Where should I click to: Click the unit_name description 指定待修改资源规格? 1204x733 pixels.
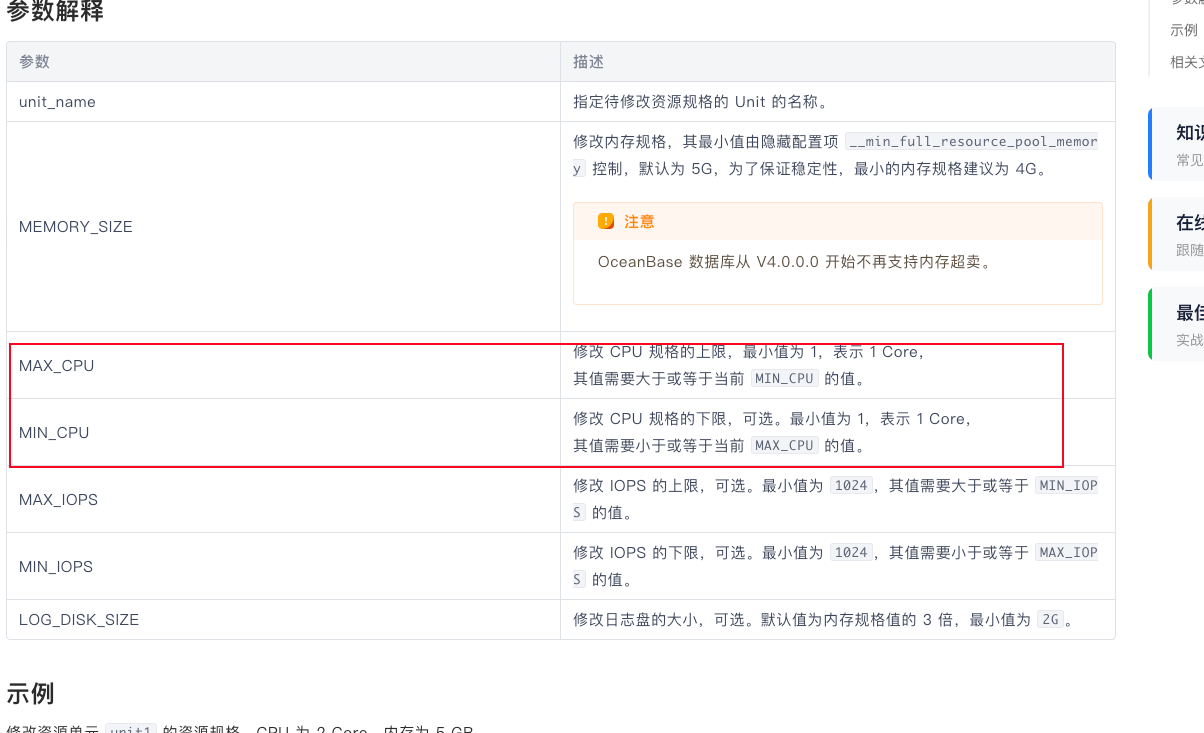[700, 102]
